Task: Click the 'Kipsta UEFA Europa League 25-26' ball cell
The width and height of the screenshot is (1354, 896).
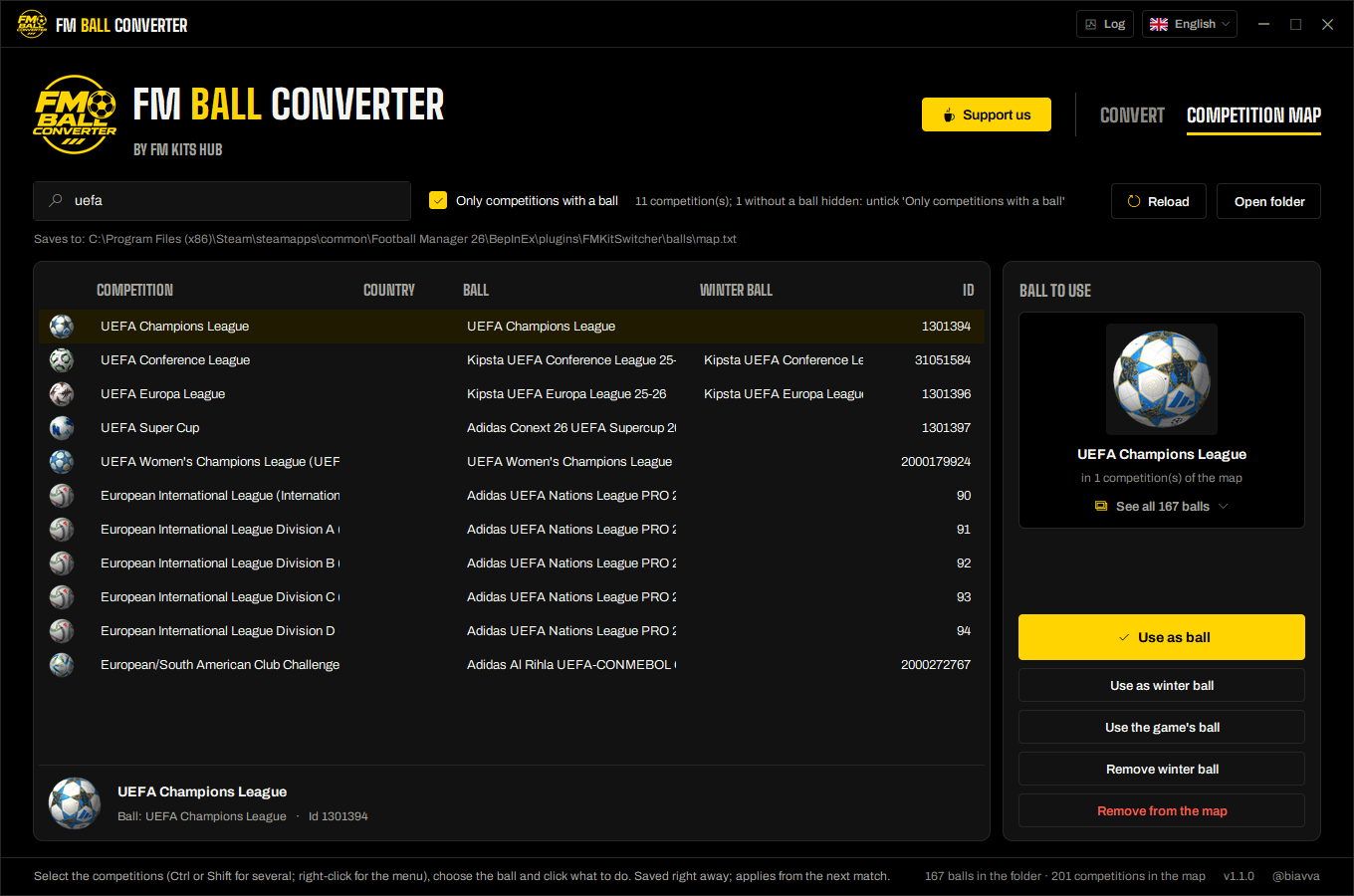Action: pos(566,394)
